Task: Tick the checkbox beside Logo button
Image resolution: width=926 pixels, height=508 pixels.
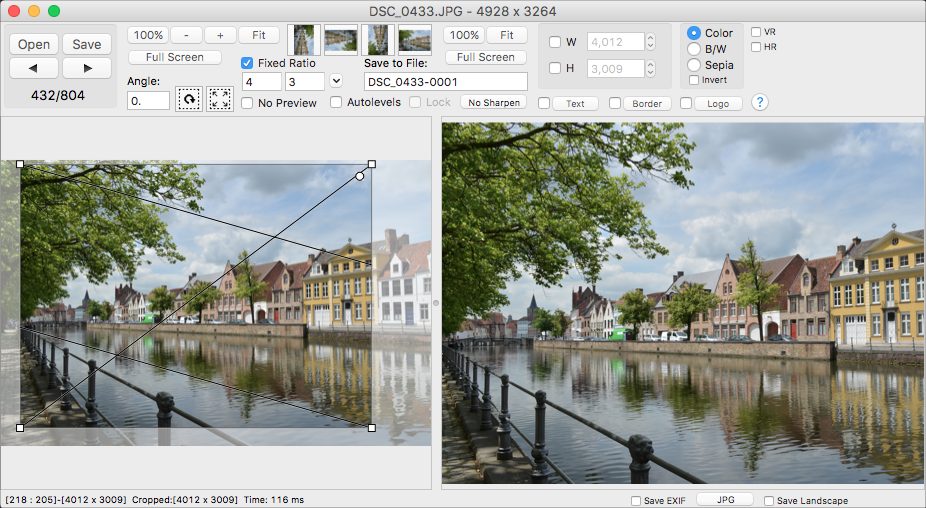Action: point(686,103)
